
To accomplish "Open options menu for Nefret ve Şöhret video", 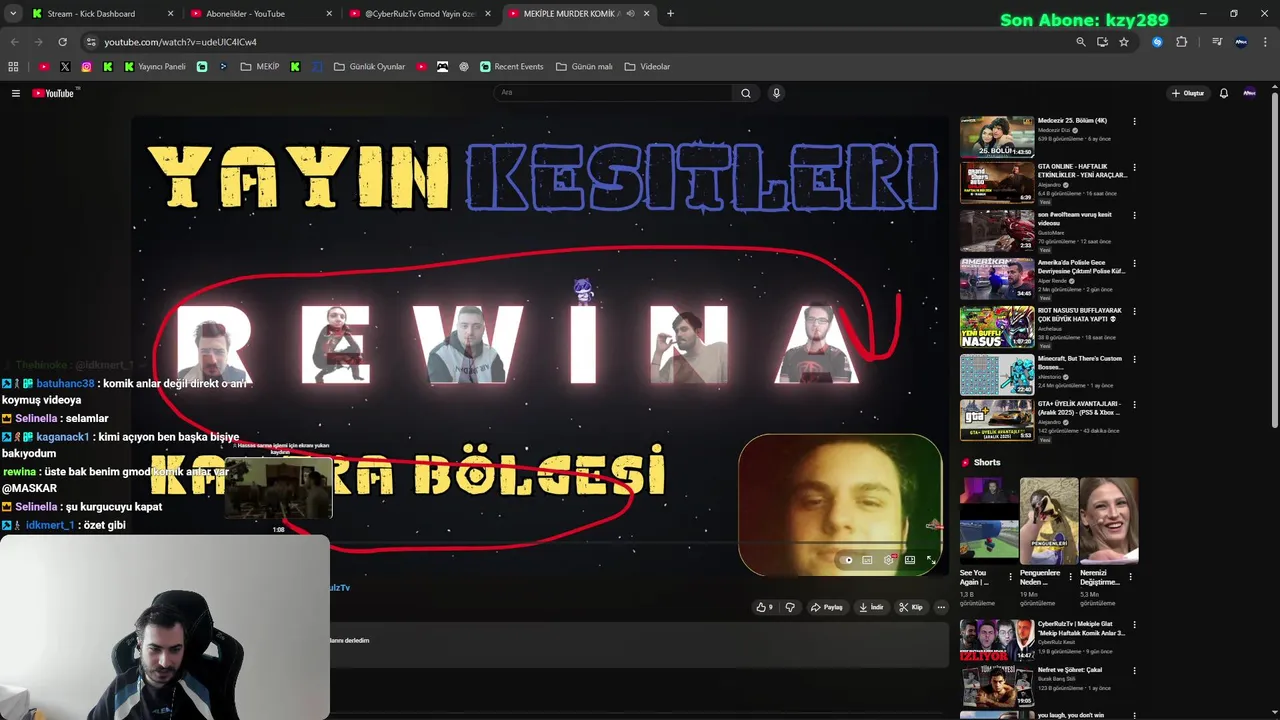I will click(x=1134, y=671).
